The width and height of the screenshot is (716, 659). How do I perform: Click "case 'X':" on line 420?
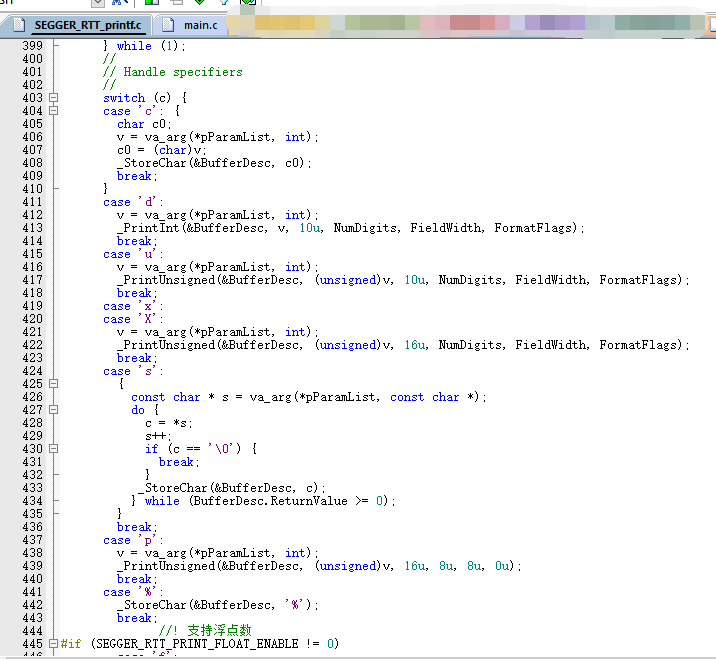tap(133, 319)
